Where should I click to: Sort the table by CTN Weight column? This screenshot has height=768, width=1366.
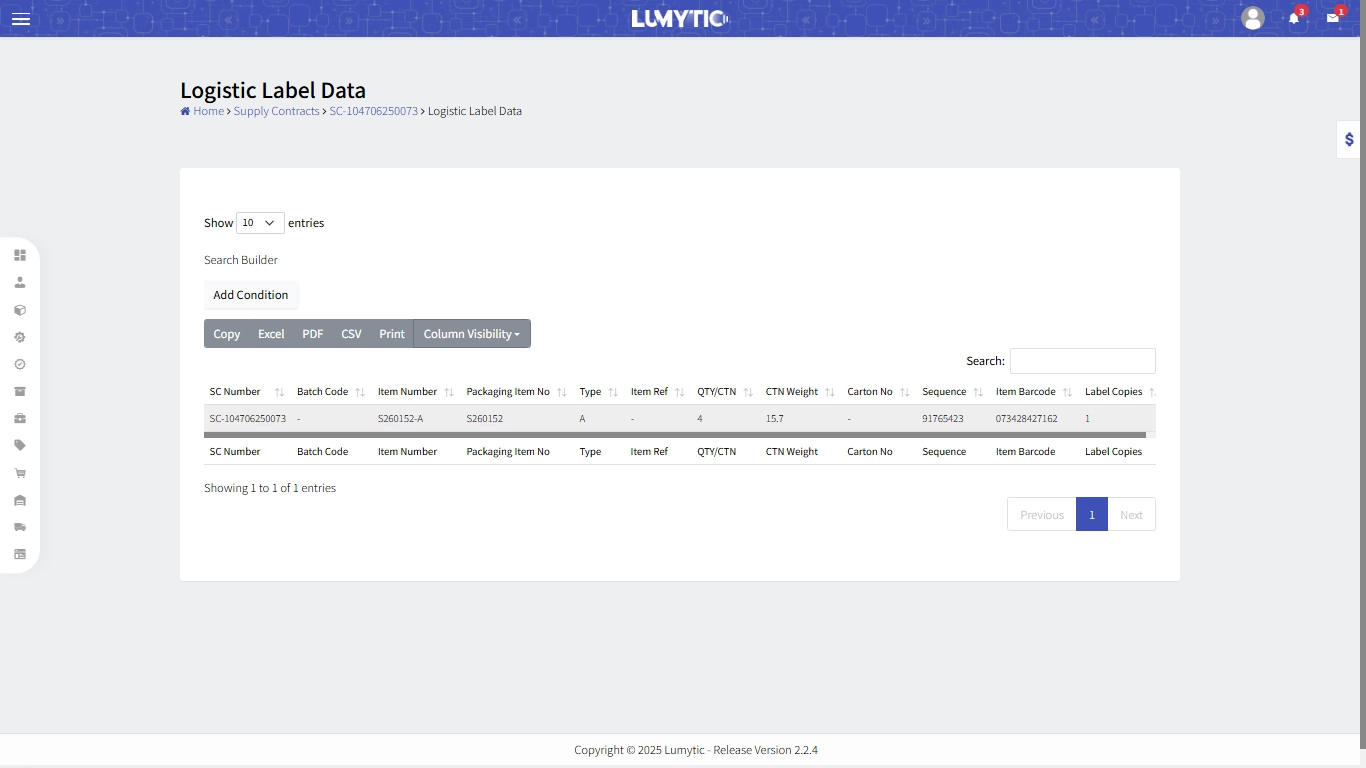791,392
